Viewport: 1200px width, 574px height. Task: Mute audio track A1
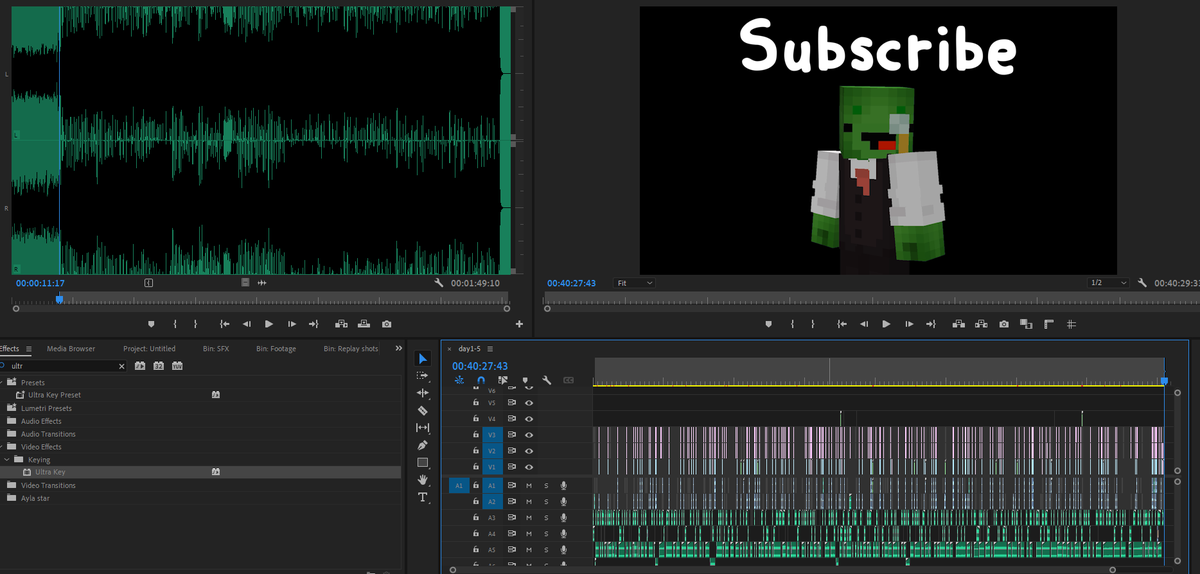tap(528, 485)
